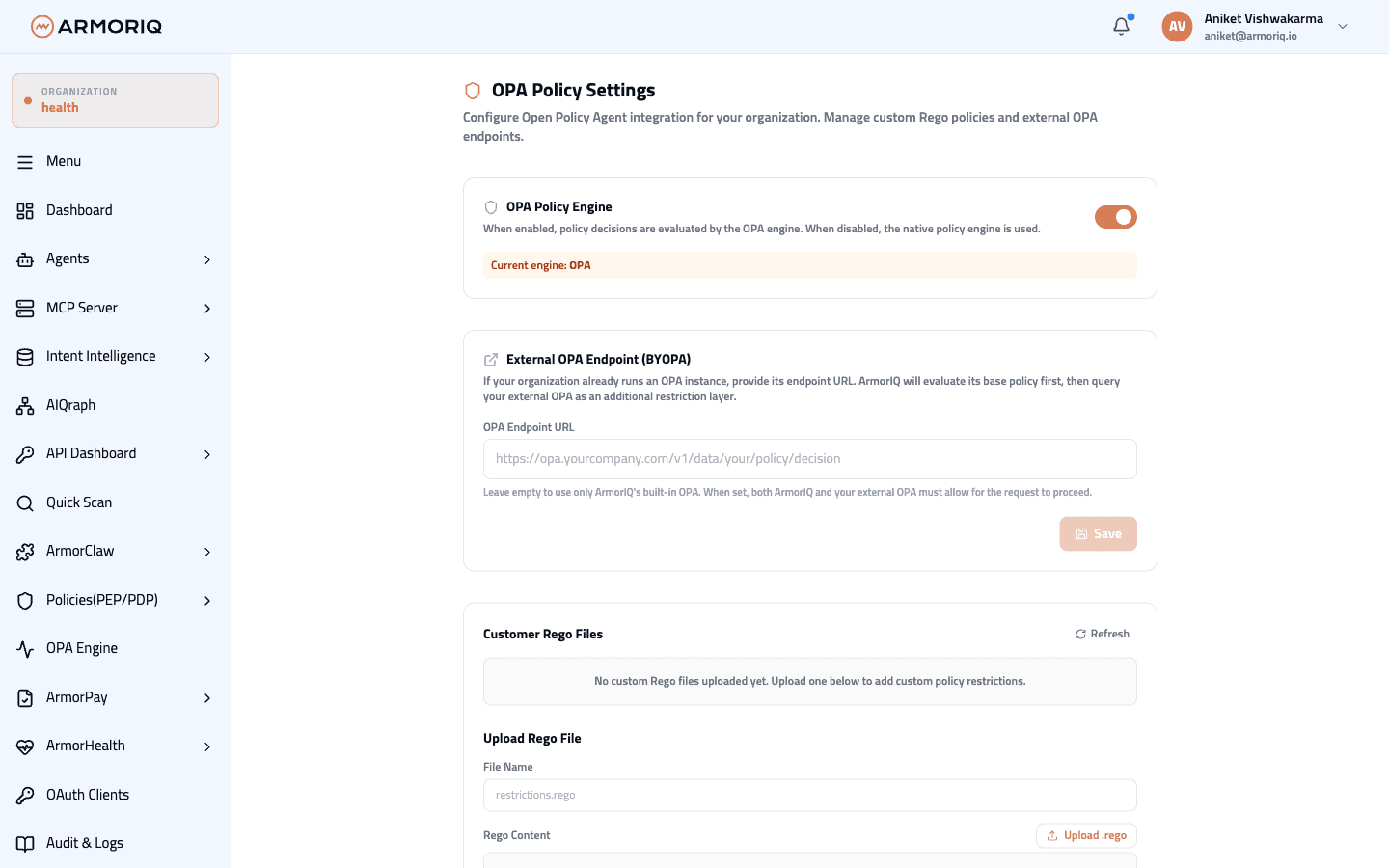The width and height of the screenshot is (1389, 868).
Task: Click the Aniket Vishwakarma name
Action: (x=1264, y=18)
